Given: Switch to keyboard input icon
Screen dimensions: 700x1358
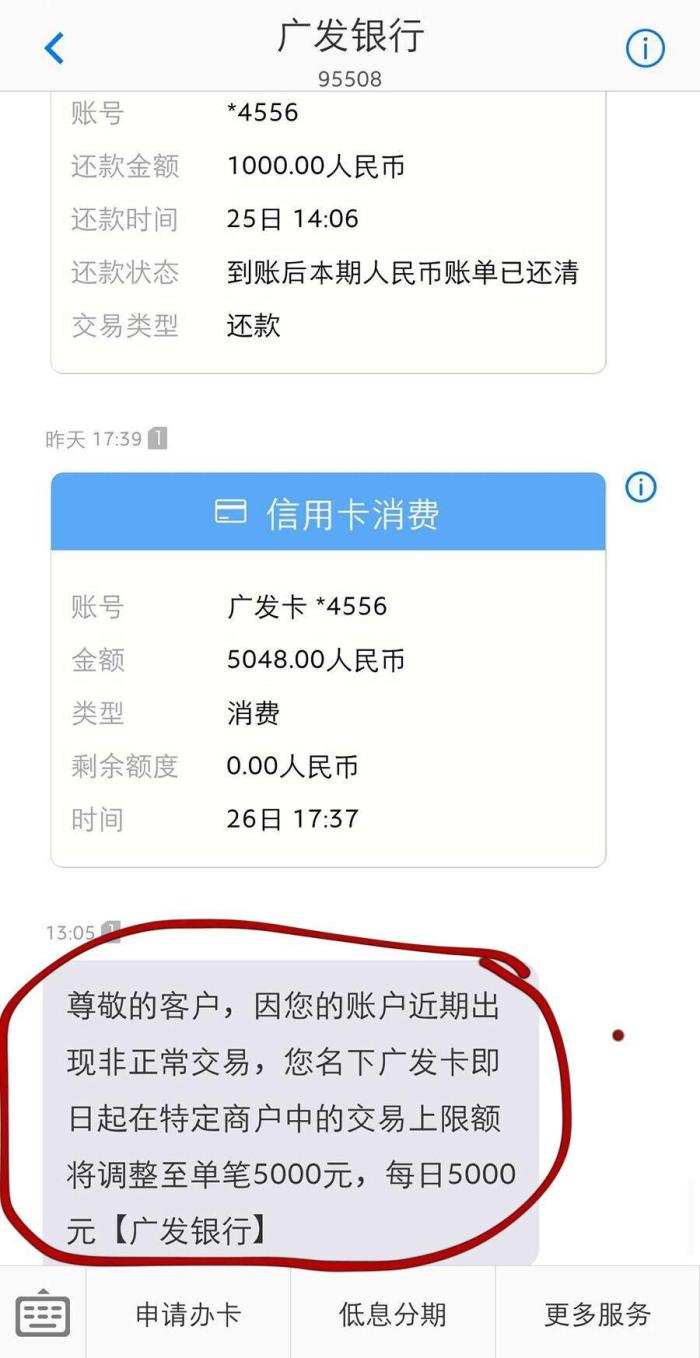Looking at the screenshot, I should coord(43,1312).
